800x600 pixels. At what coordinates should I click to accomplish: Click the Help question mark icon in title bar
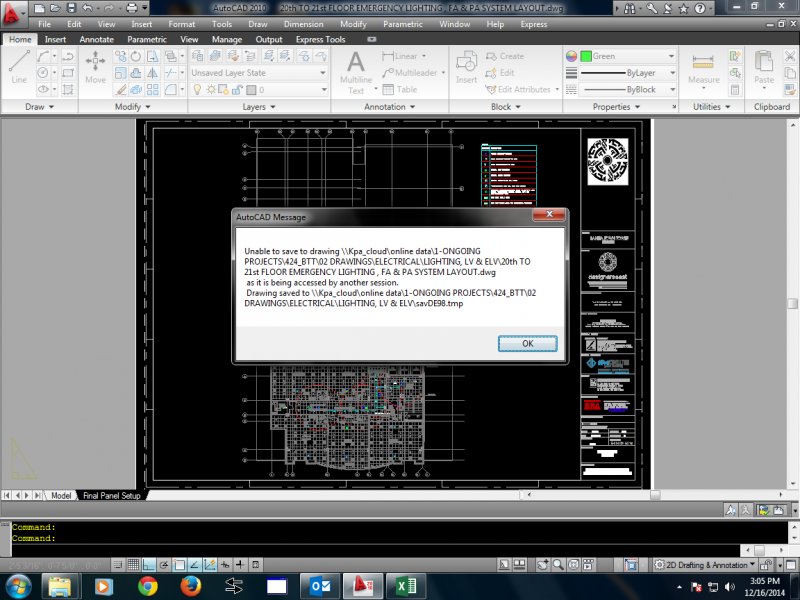point(700,8)
